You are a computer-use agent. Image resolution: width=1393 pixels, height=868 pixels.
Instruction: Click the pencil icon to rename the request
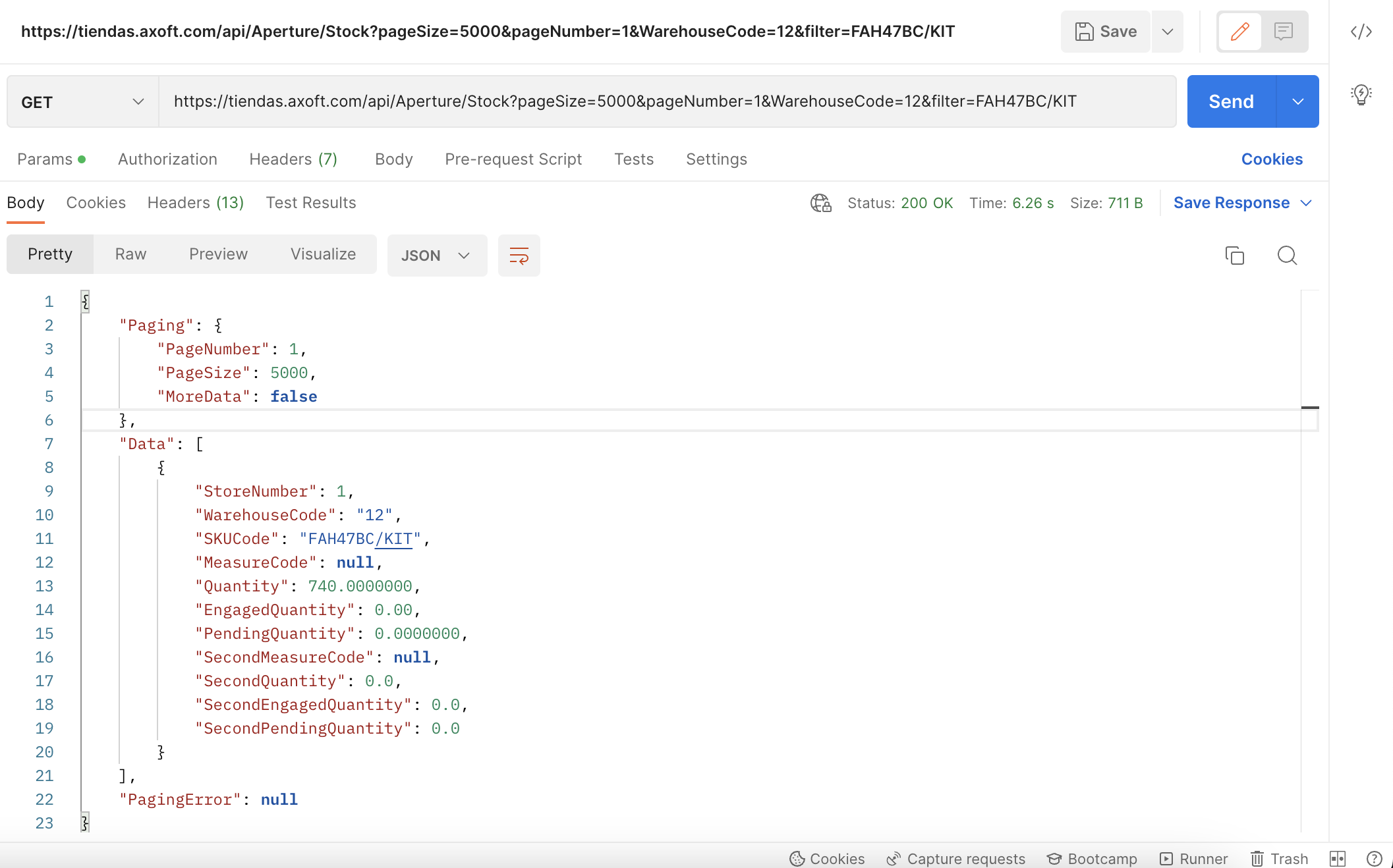(x=1239, y=31)
